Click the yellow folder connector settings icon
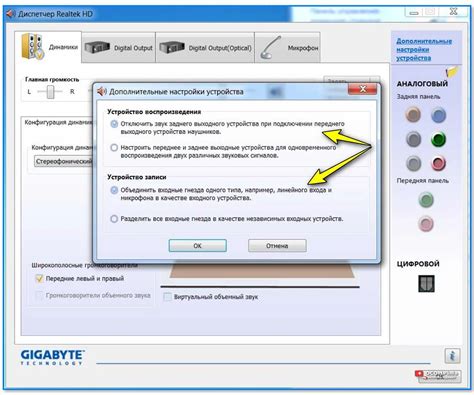Viewport: 474px width, 395px height. pyautogui.click(x=452, y=71)
